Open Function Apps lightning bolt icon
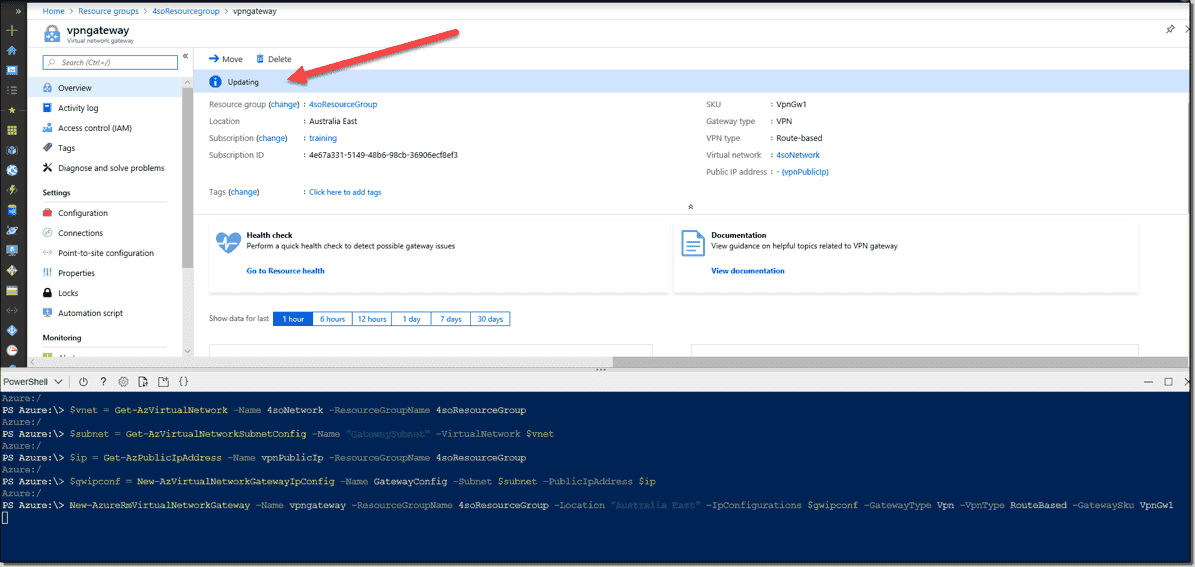Image resolution: width=1195 pixels, height=567 pixels. click(11, 190)
